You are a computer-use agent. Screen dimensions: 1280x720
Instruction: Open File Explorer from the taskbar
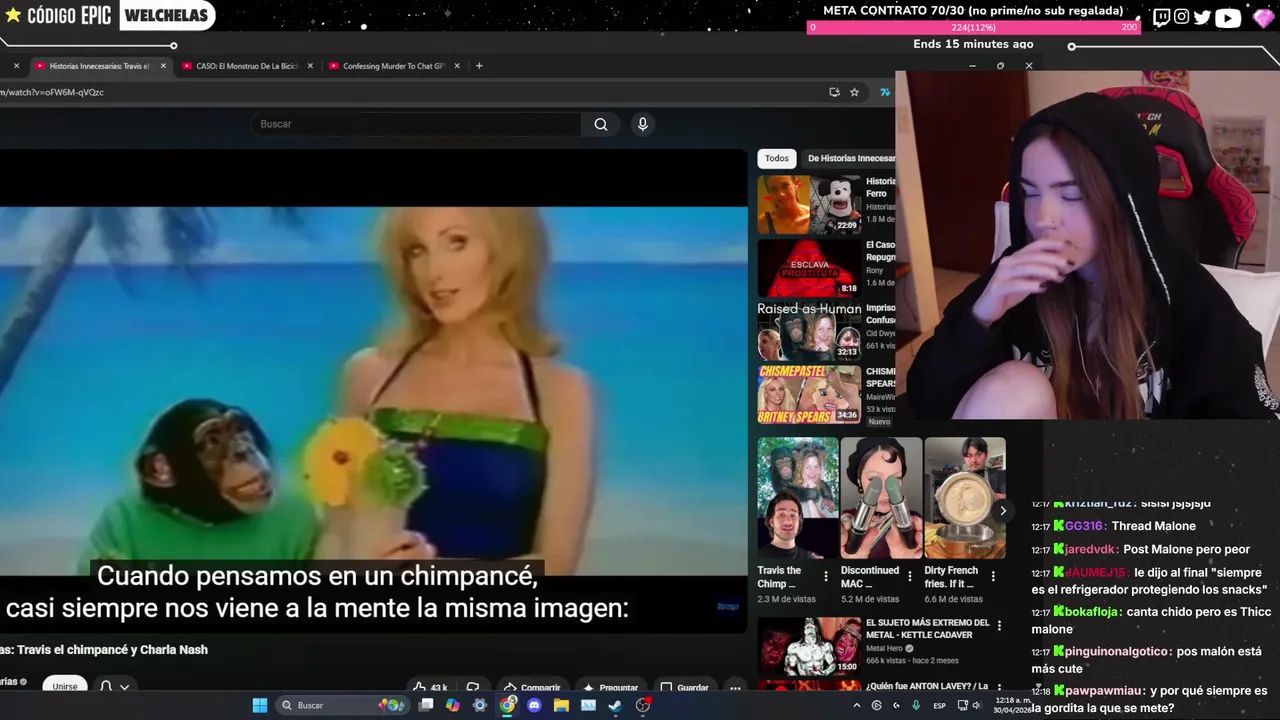tap(561, 705)
